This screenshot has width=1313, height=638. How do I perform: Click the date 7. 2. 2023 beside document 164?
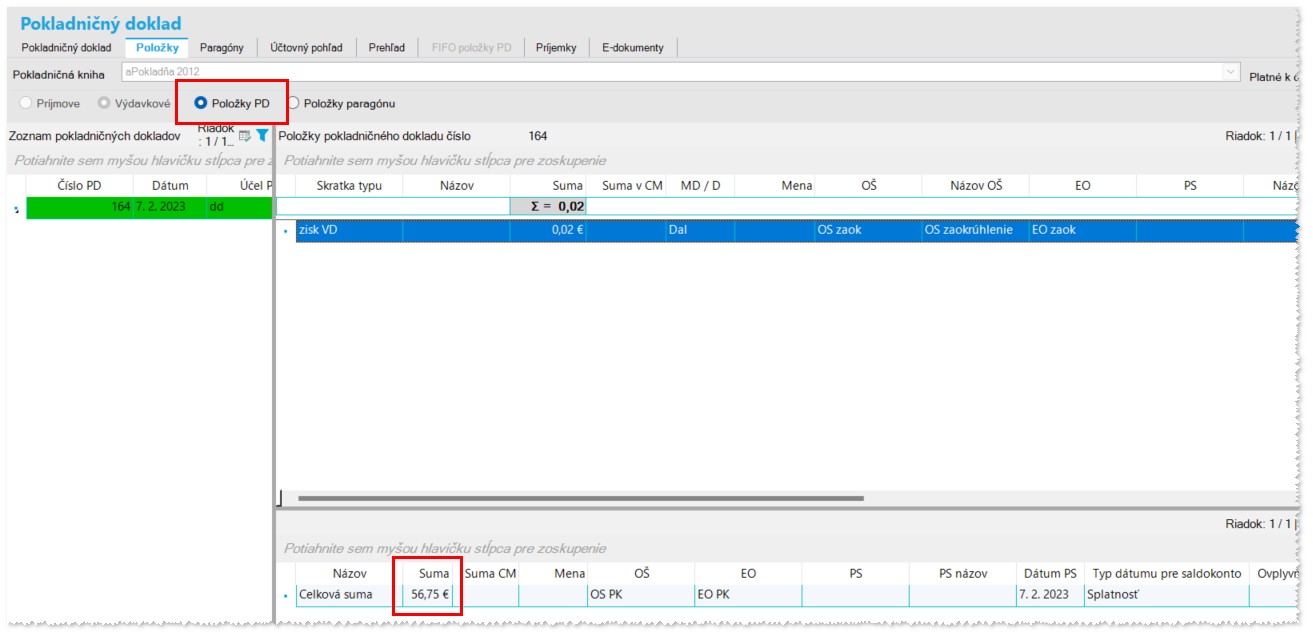169,208
